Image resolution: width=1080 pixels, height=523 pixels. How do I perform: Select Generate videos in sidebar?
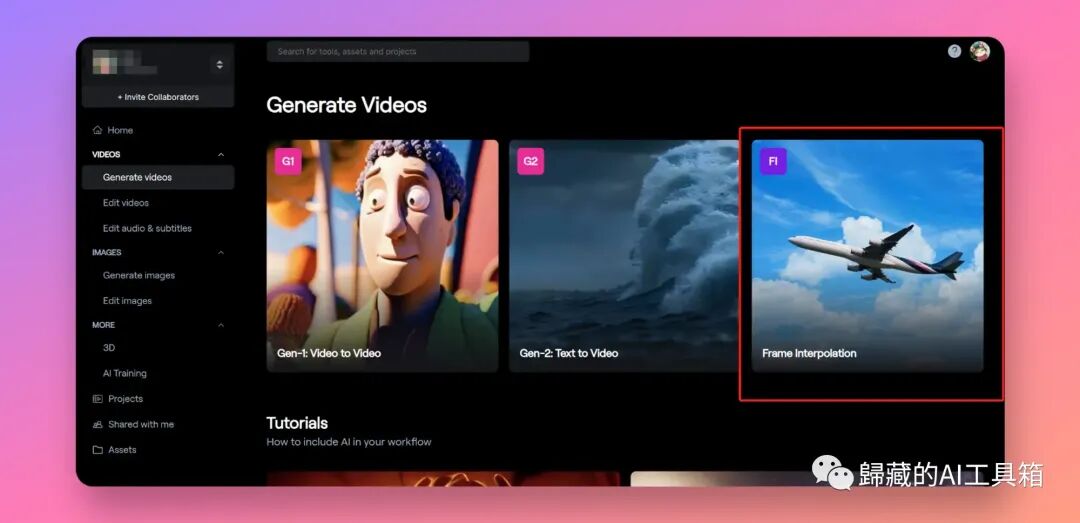tap(158, 177)
